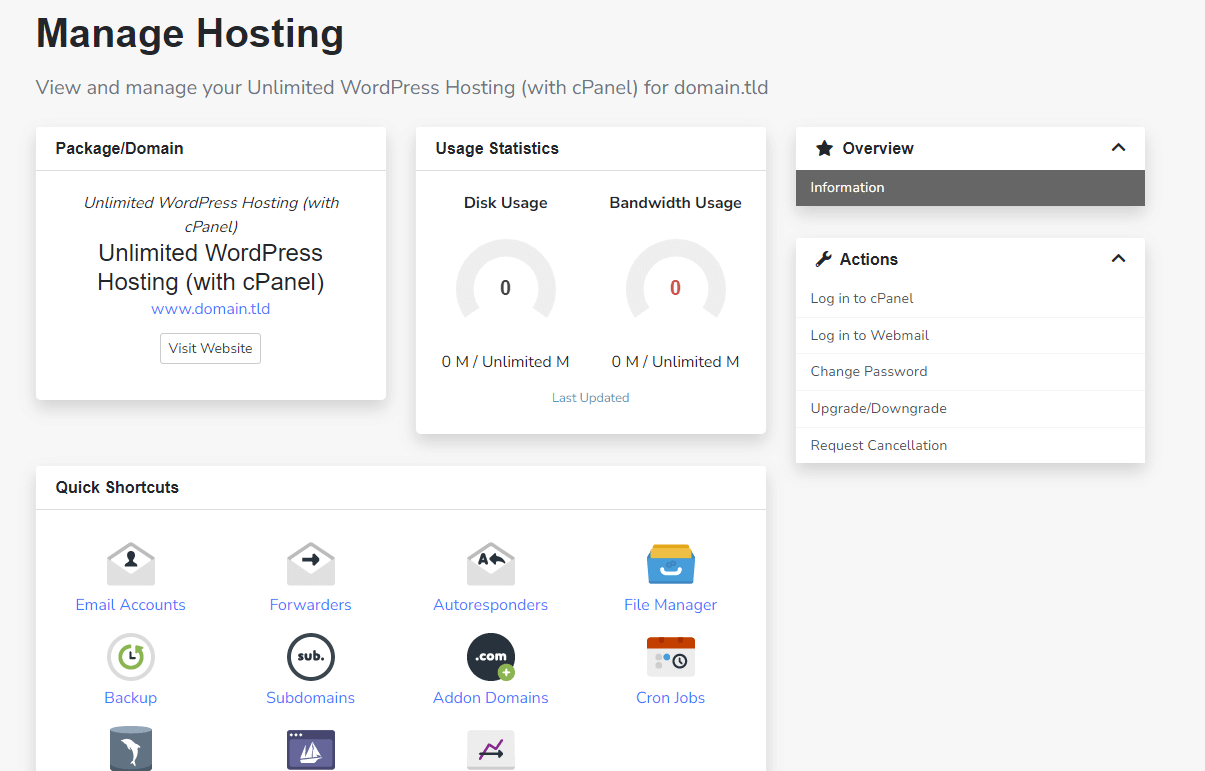Click the Visit Website button

click(210, 348)
